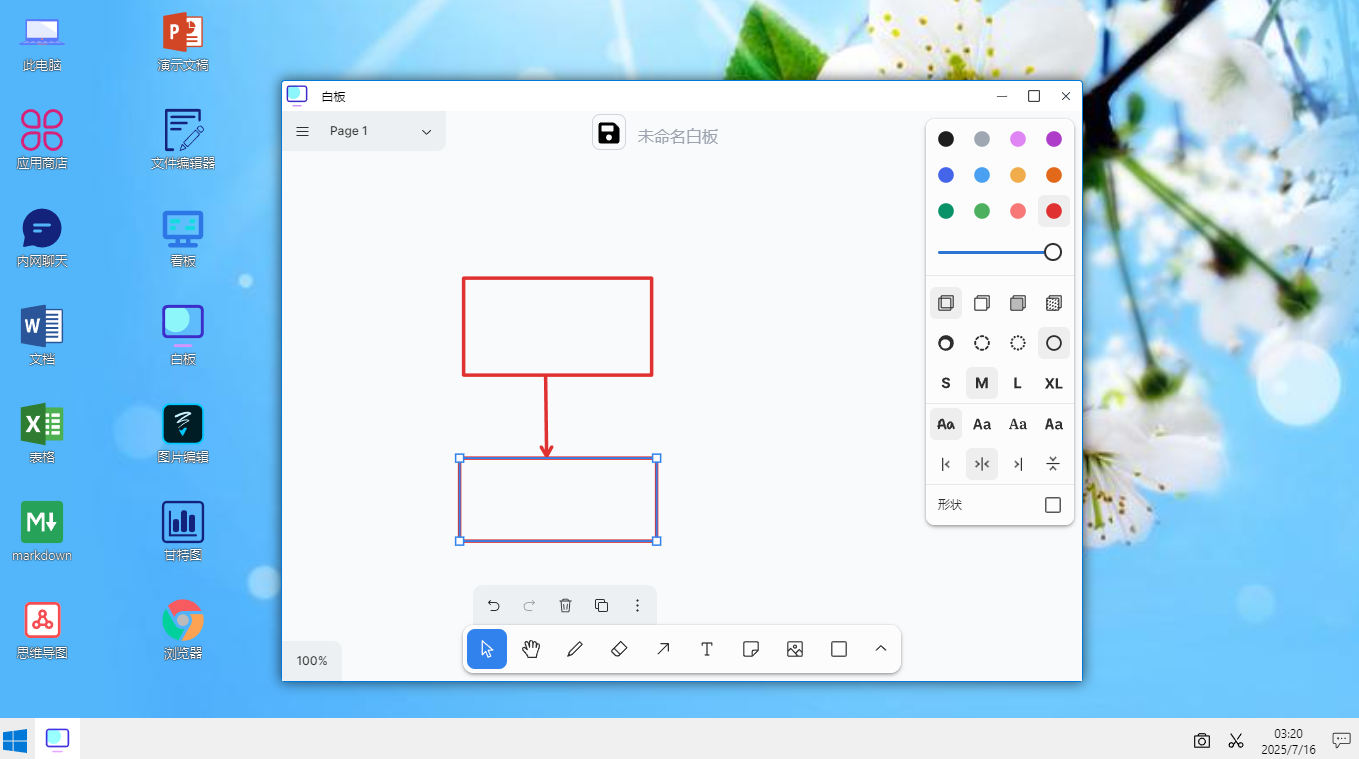Save the whiteboard with disk icon
The height and width of the screenshot is (759, 1359).
pos(609,132)
